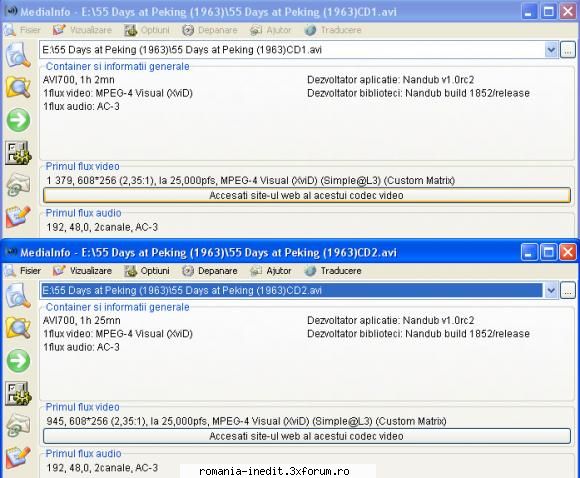Click open file icon in CD1 window sidebar

click(18, 54)
